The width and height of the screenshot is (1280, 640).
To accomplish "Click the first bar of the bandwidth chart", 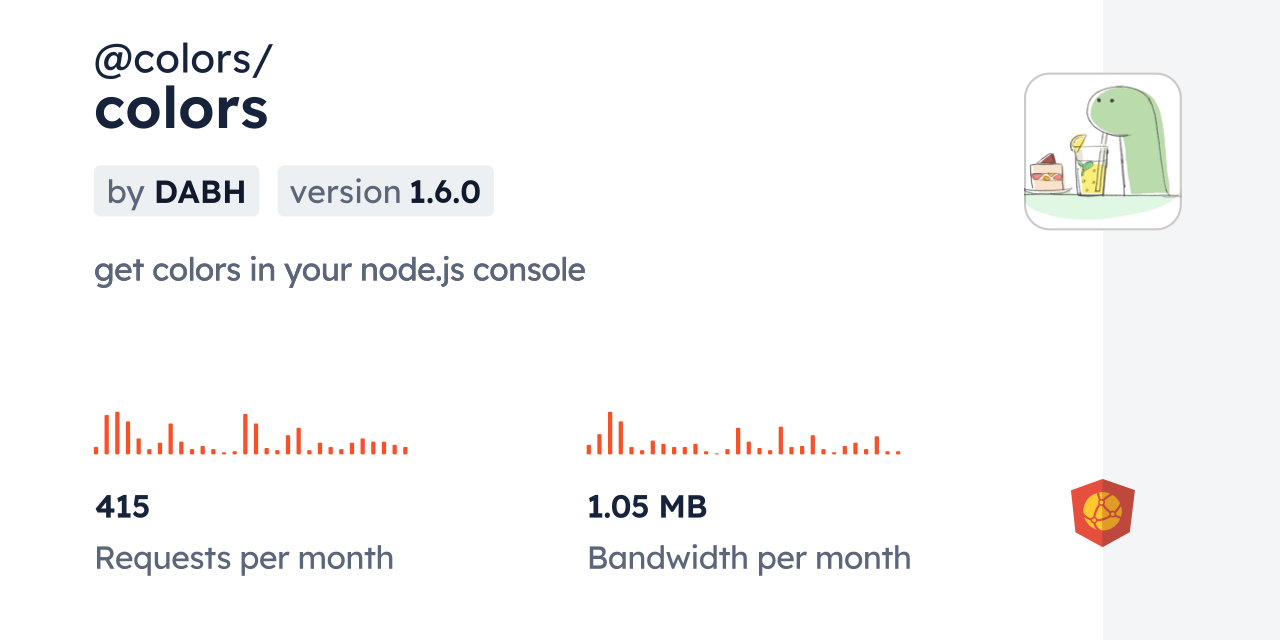I will click(589, 450).
